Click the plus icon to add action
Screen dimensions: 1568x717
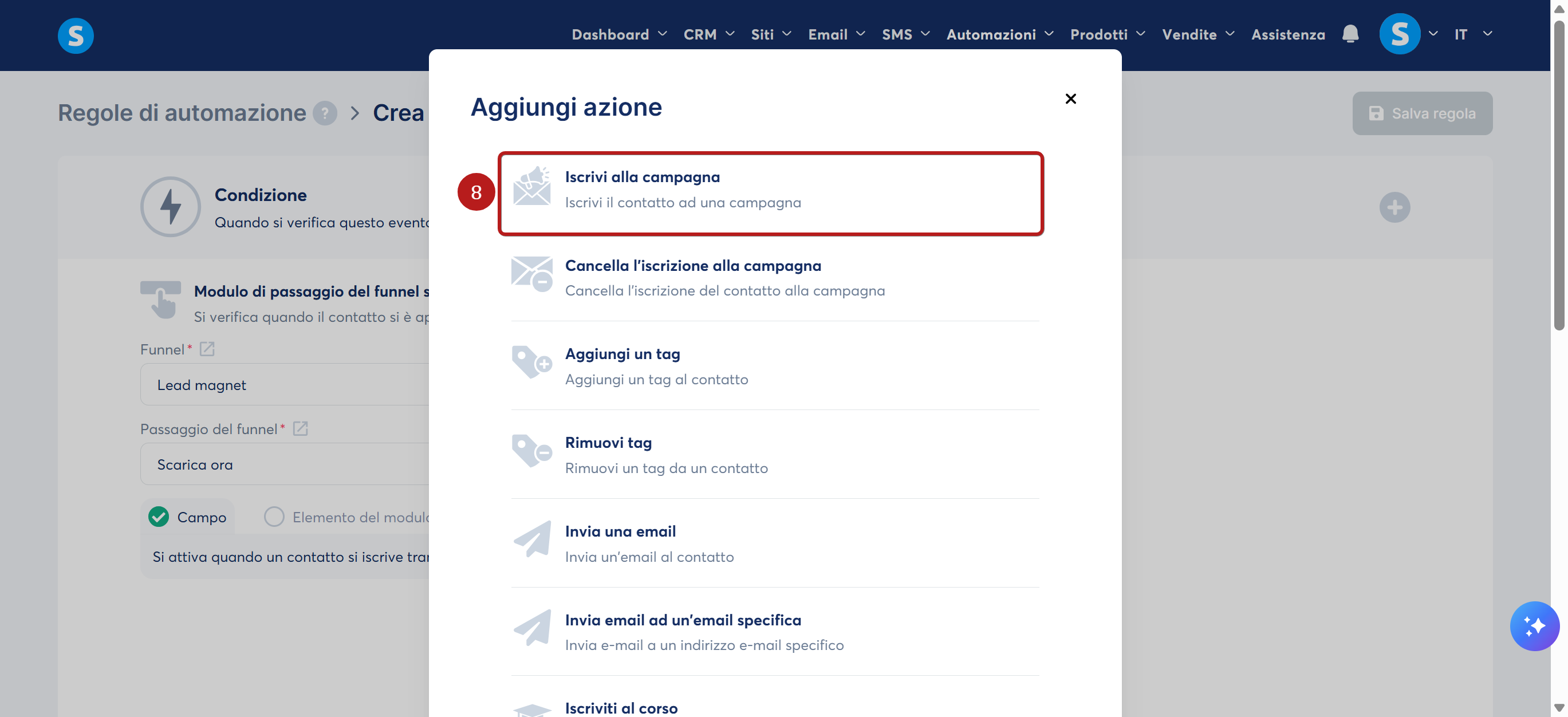pos(1394,207)
